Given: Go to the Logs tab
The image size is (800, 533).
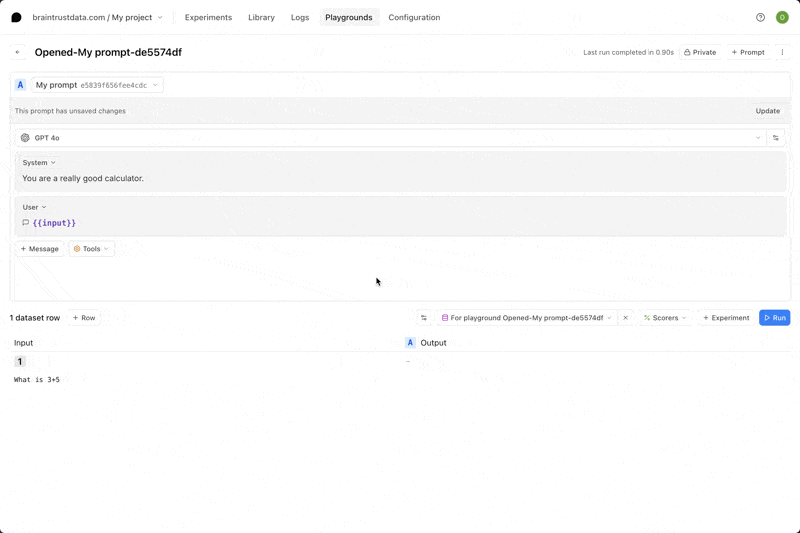Looking at the screenshot, I should [300, 17].
